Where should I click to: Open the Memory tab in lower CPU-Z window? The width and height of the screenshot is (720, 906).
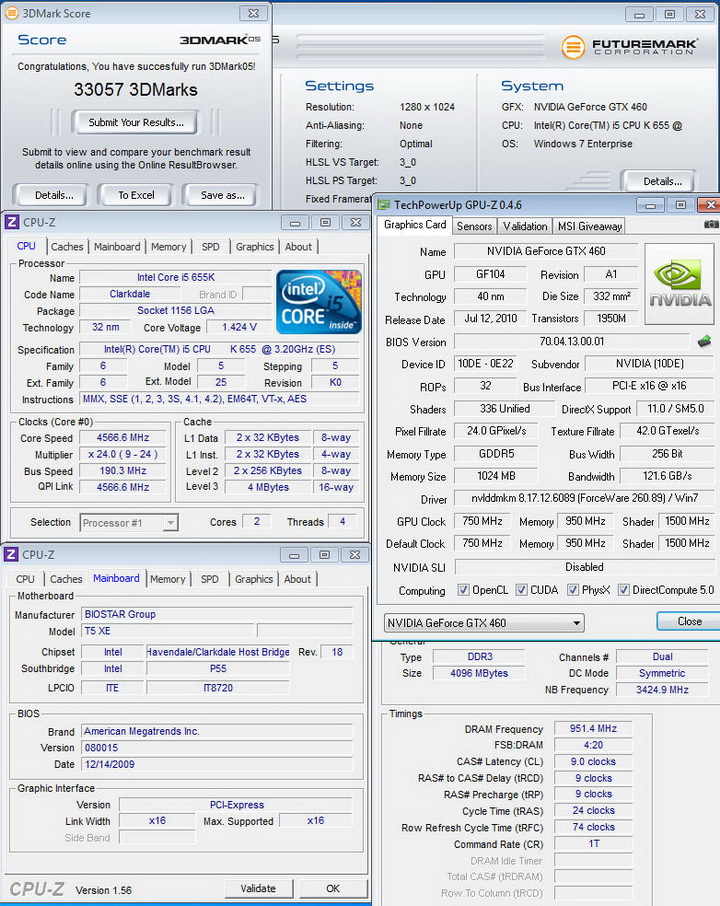pos(168,579)
